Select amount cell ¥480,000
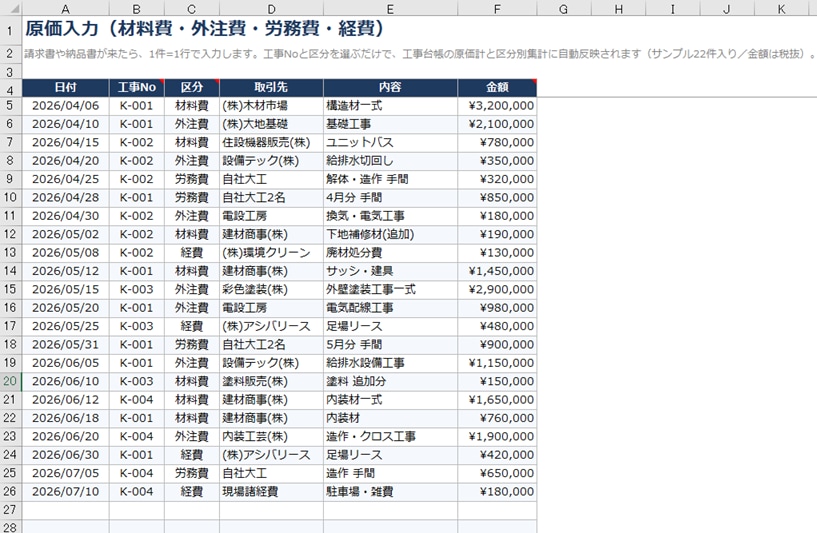Image resolution: width=817 pixels, height=533 pixels. 497,326
